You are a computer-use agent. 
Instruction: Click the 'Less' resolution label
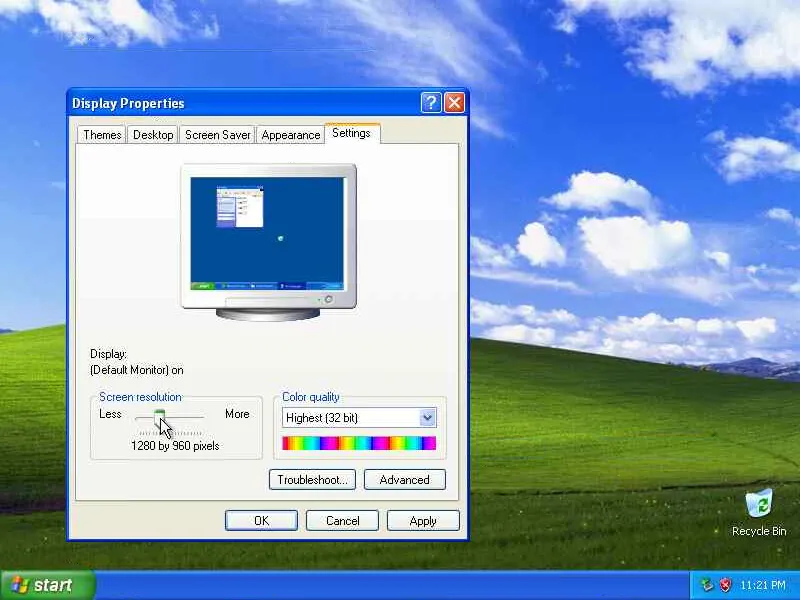click(110, 414)
